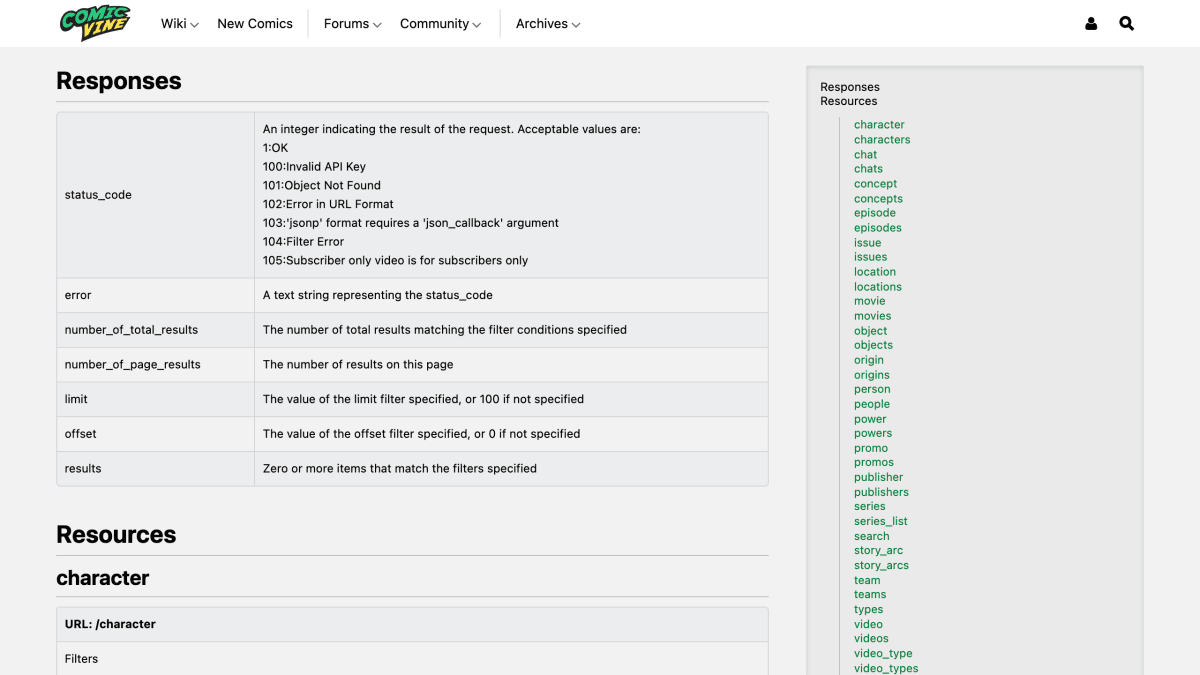
Task: Click the Responses section heading
Action: [119, 81]
